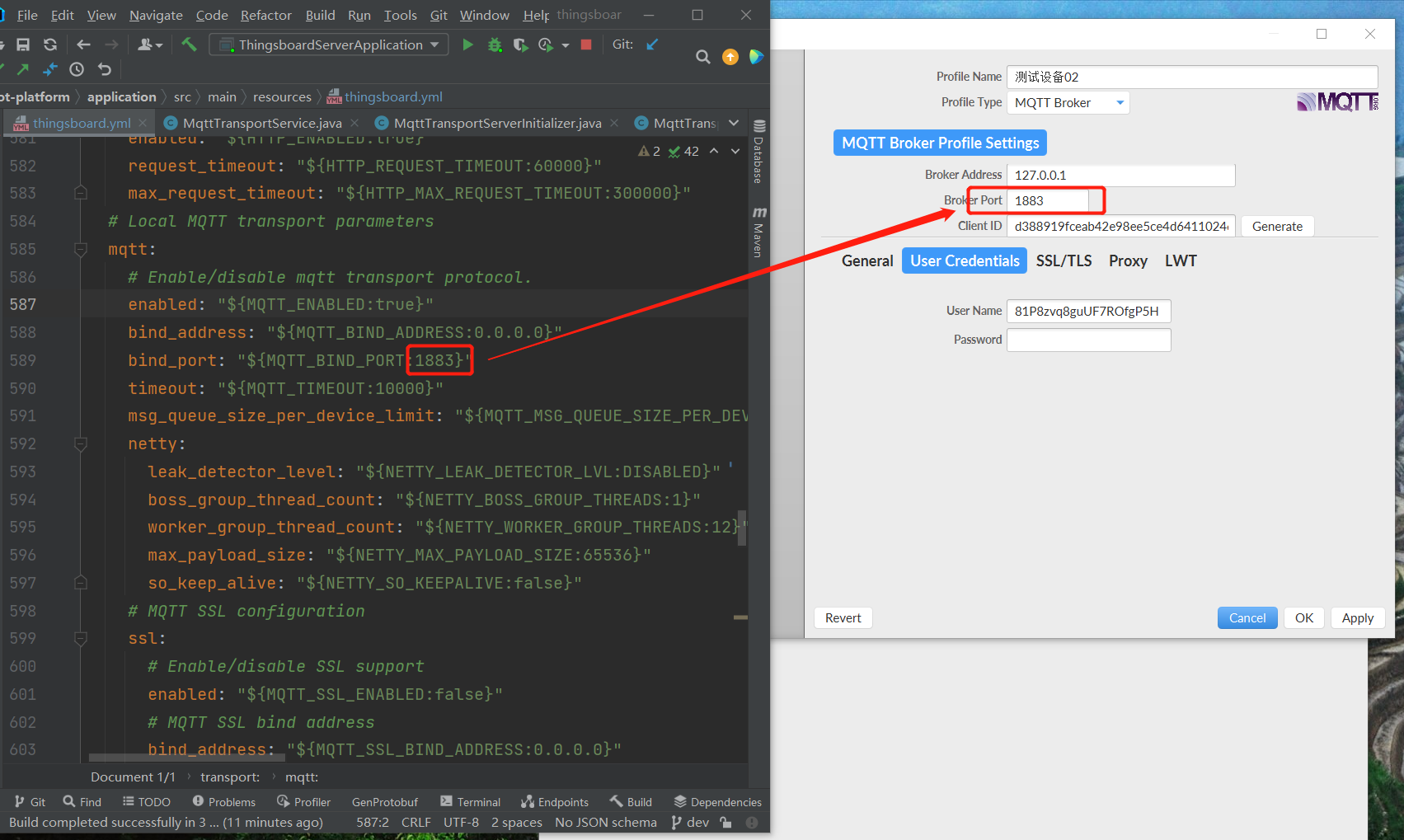The image size is (1404, 840).
Task: Stop the running application with red square
Action: 586,45
